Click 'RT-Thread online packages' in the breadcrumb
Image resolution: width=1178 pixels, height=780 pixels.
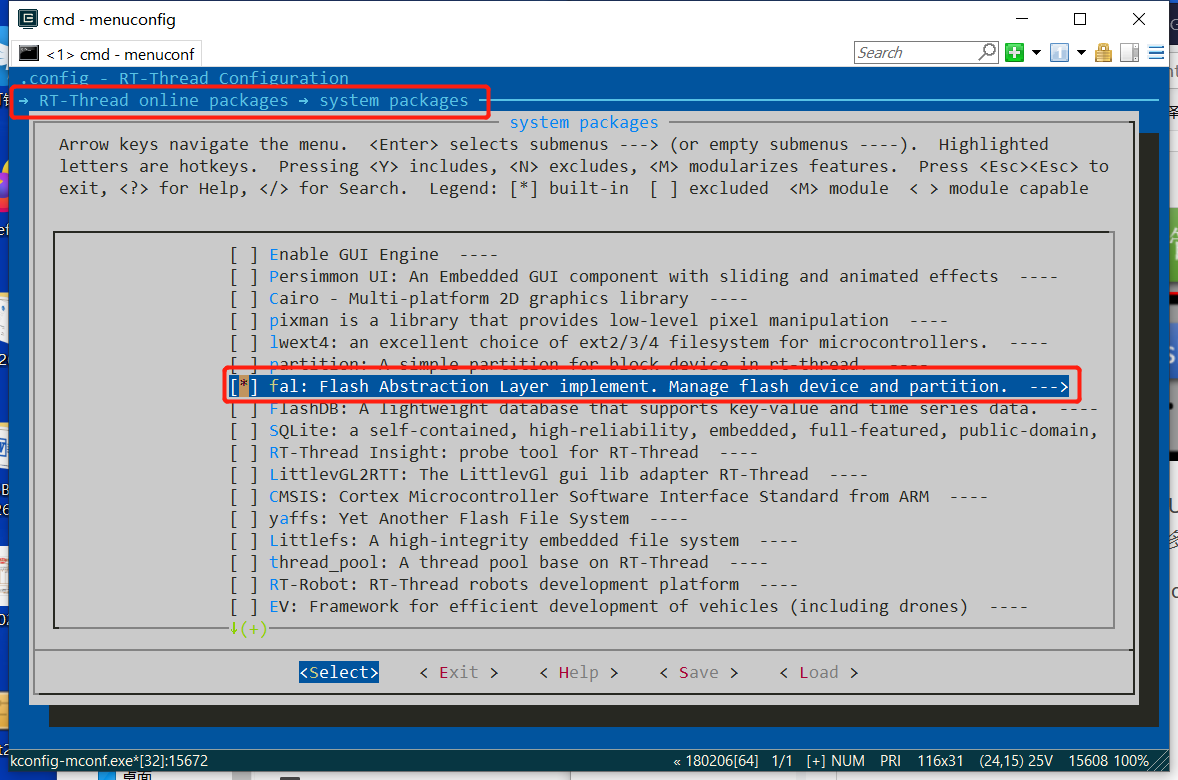click(x=163, y=101)
